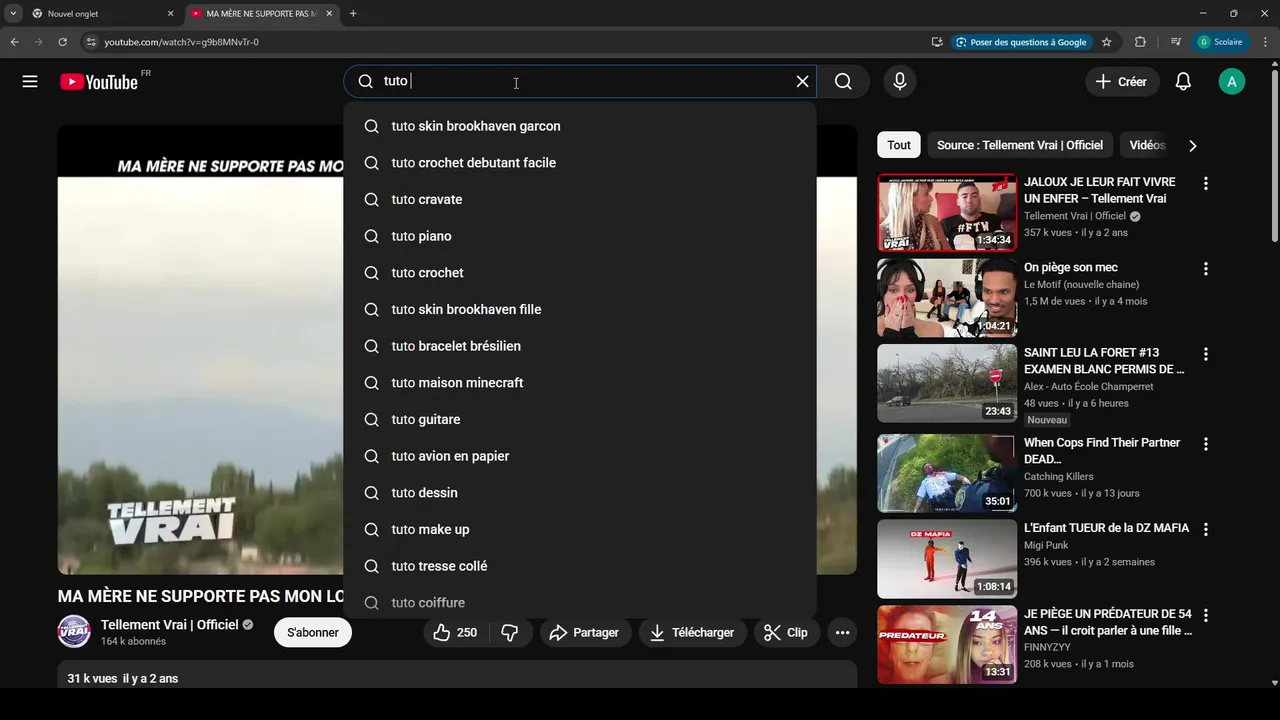Choose suggestion tuto maison minecraft

tap(580, 383)
